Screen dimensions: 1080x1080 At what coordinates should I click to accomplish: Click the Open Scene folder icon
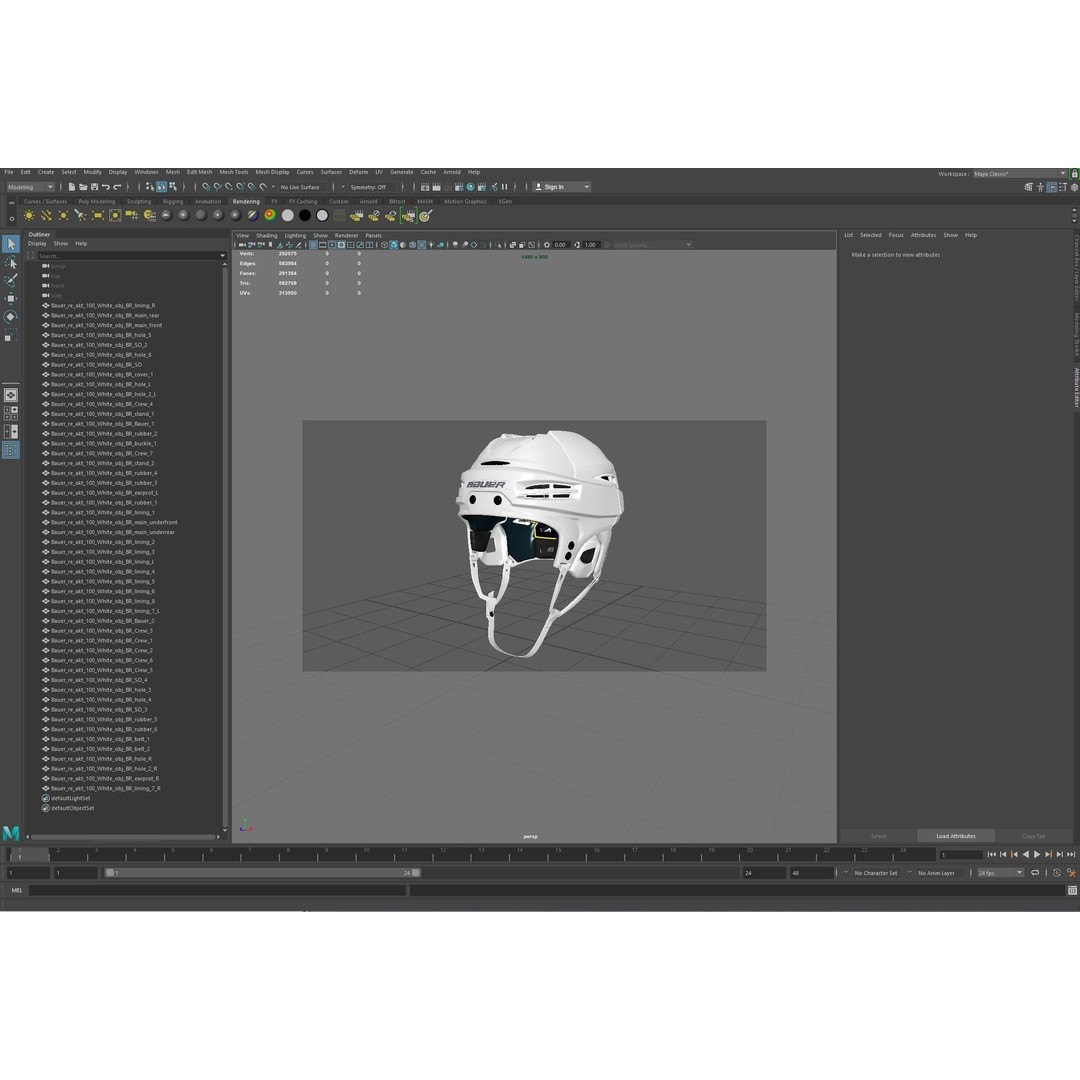click(x=83, y=187)
